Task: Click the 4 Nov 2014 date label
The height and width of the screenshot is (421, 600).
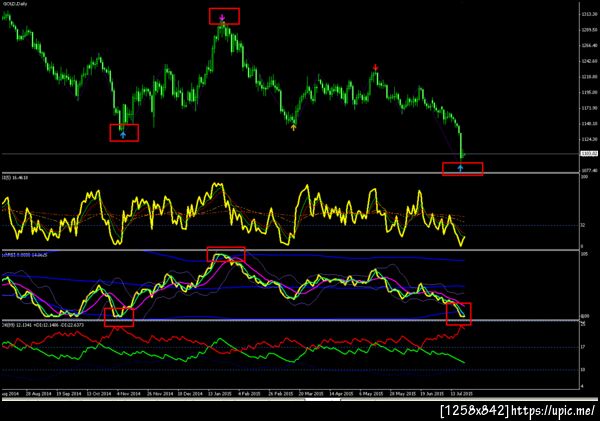Action: click(129, 393)
